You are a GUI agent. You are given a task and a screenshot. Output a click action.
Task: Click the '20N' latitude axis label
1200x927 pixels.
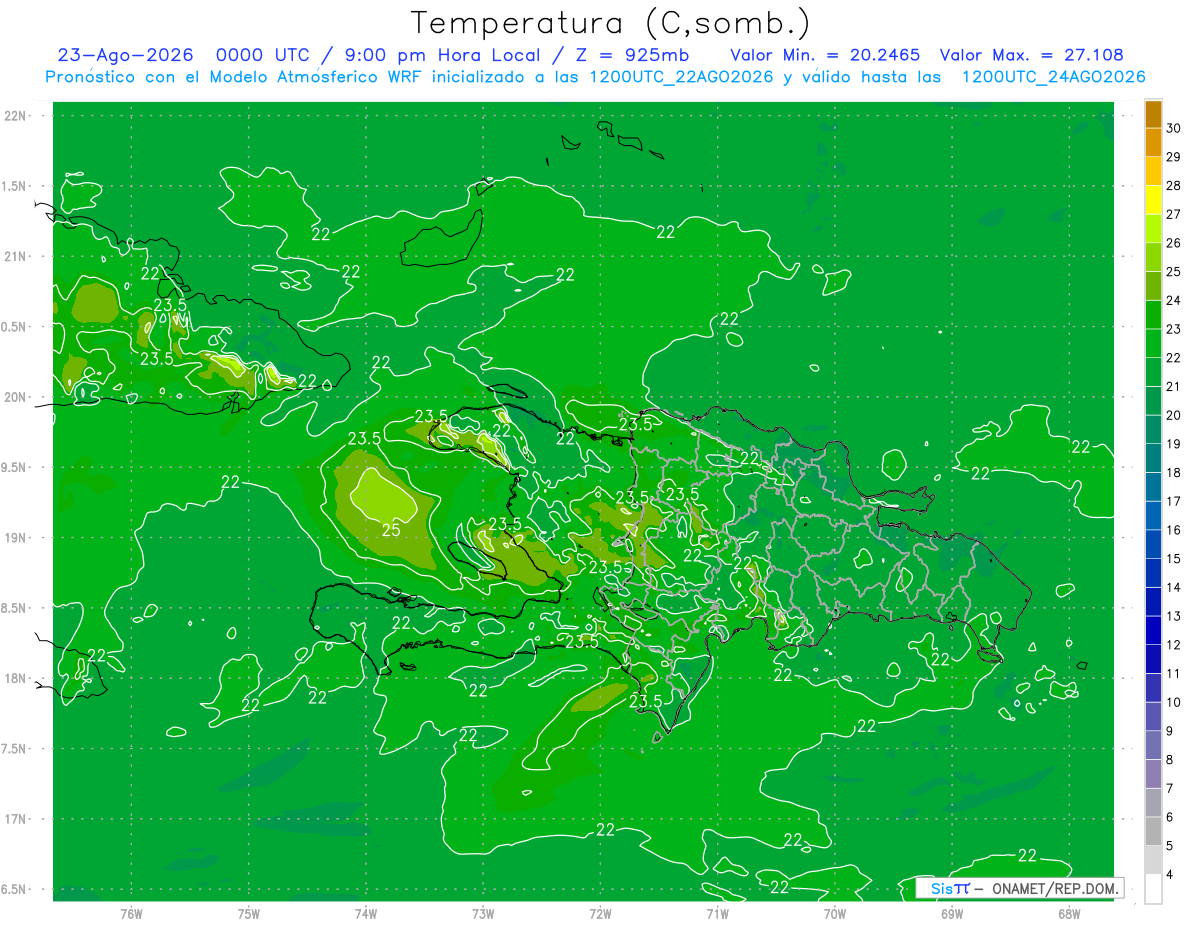pyautogui.click(x=15, y=397)
